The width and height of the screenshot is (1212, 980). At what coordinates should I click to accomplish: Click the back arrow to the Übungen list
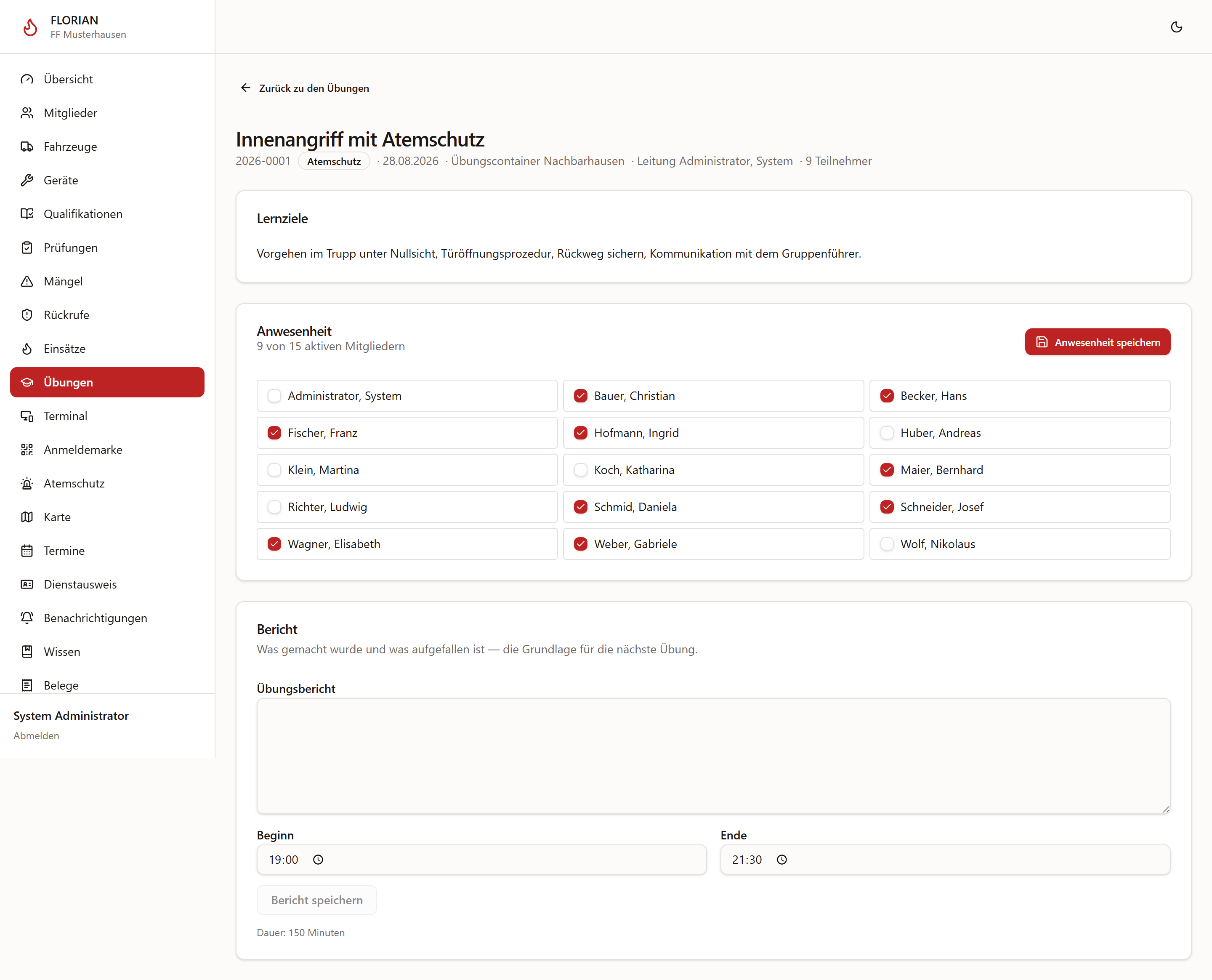pos(245,88)
